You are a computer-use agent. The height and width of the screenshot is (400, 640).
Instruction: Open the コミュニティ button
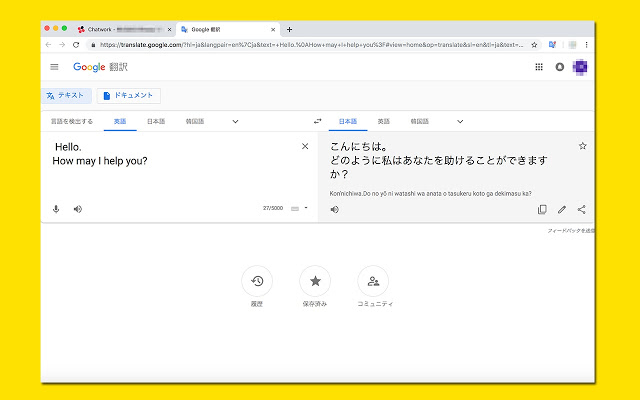tap(373, 281)
